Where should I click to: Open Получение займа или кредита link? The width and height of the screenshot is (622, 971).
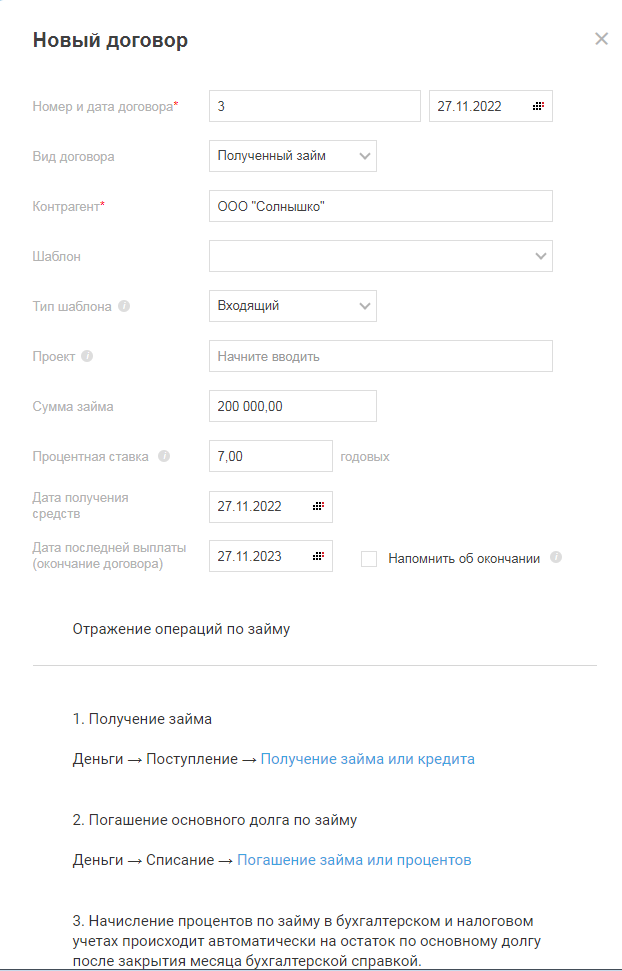(367, 759)
